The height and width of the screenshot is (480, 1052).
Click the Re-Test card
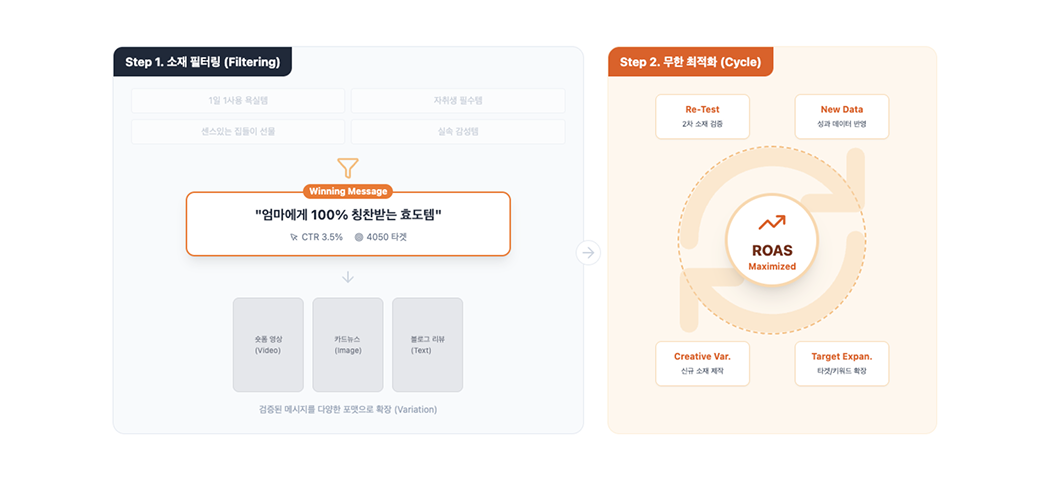pos(702,116)
